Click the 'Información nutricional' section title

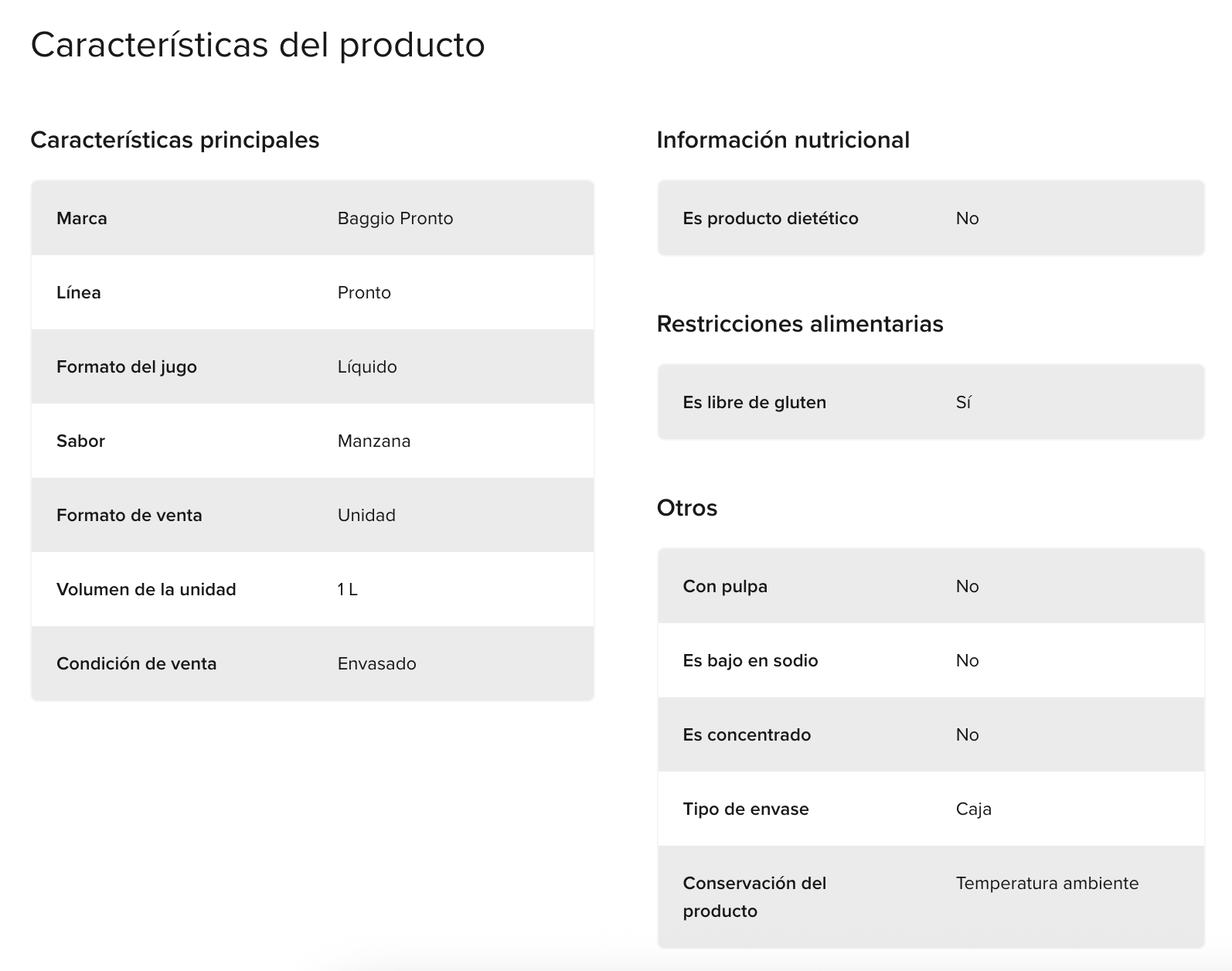[783, 140]
